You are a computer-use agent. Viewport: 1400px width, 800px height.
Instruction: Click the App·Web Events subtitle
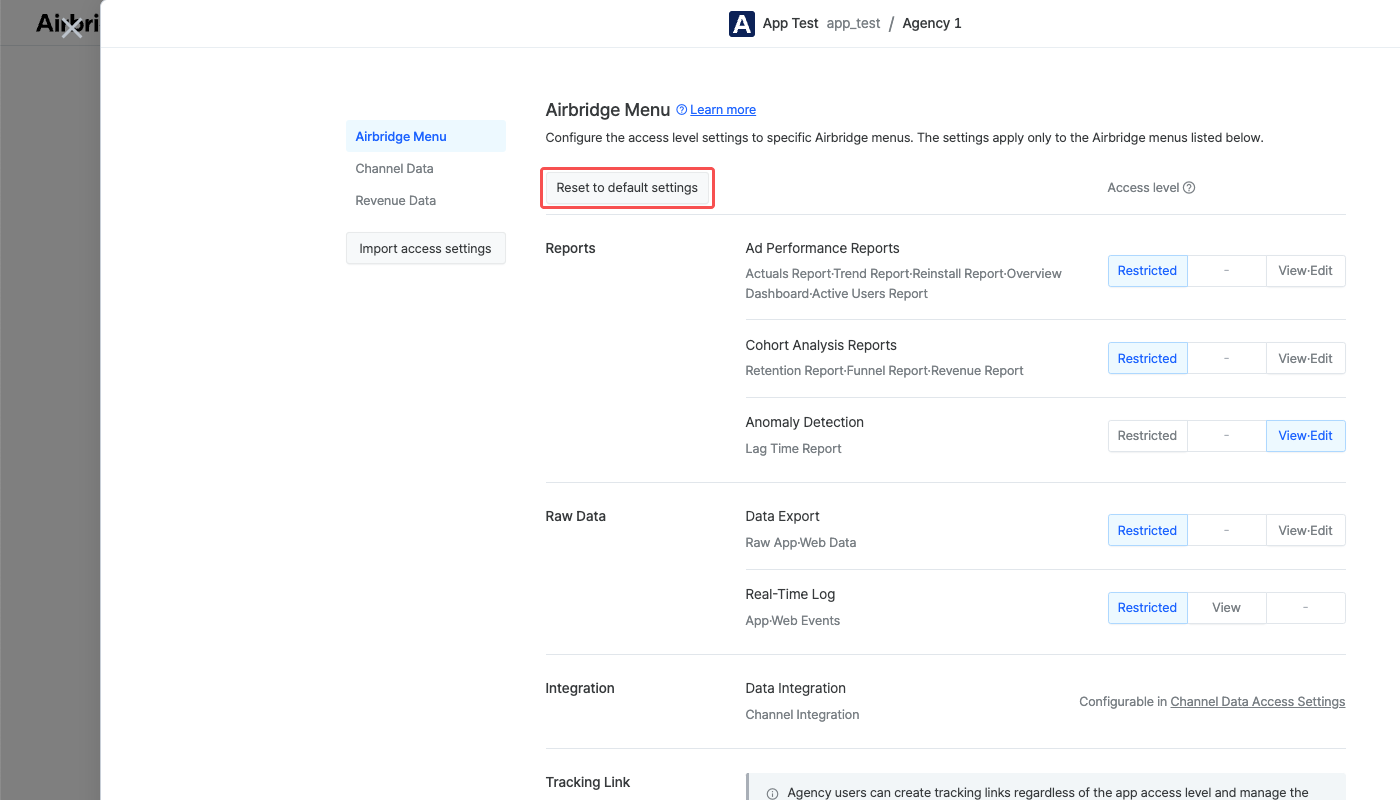coord(792,621)
